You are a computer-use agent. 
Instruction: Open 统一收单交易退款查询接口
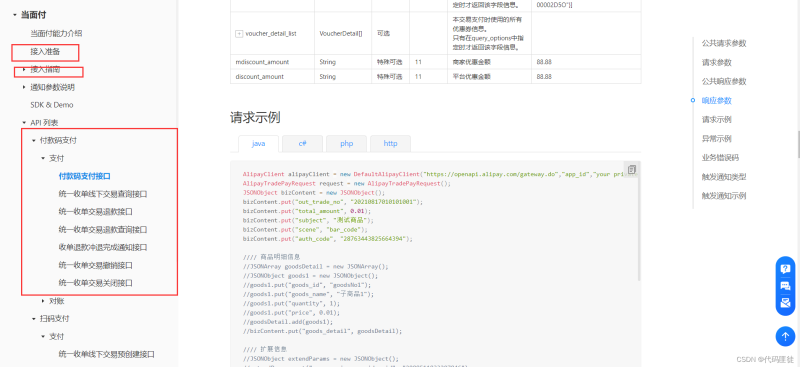pos(103,229)
